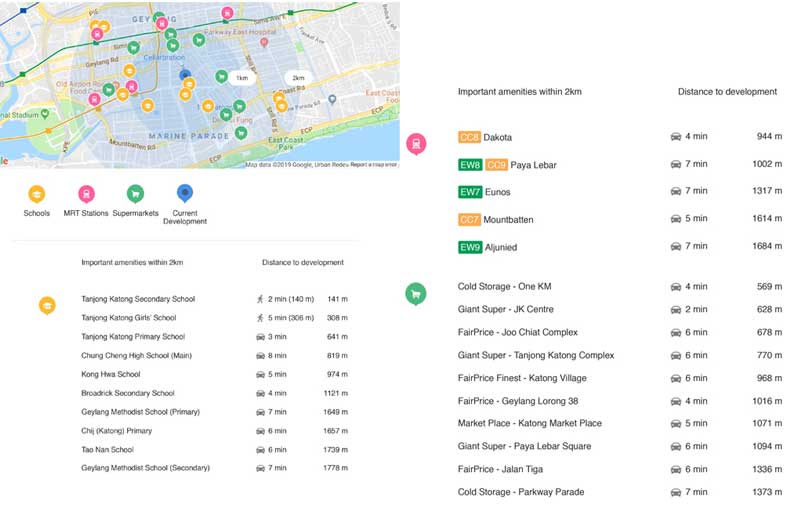The width and height of the screenshot is (800, 507).
Task: Click the Mountbatten station name
Action: [x=508, y=220]
